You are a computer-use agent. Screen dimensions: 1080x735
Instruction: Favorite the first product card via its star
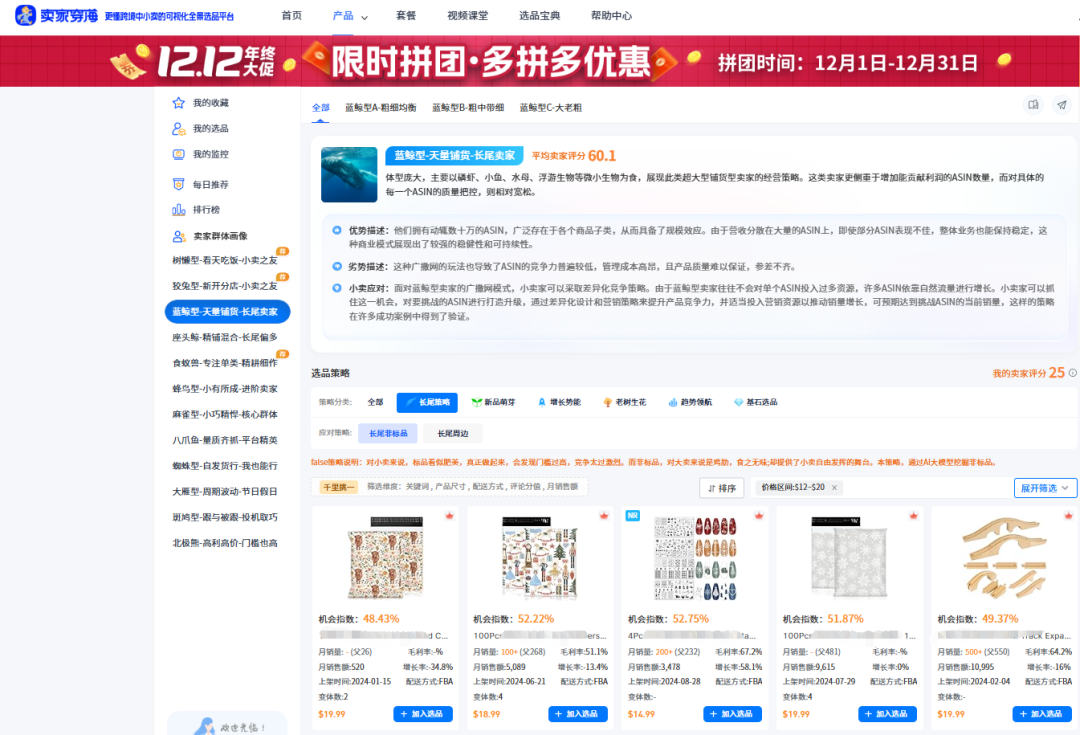[x=449, y=516]
